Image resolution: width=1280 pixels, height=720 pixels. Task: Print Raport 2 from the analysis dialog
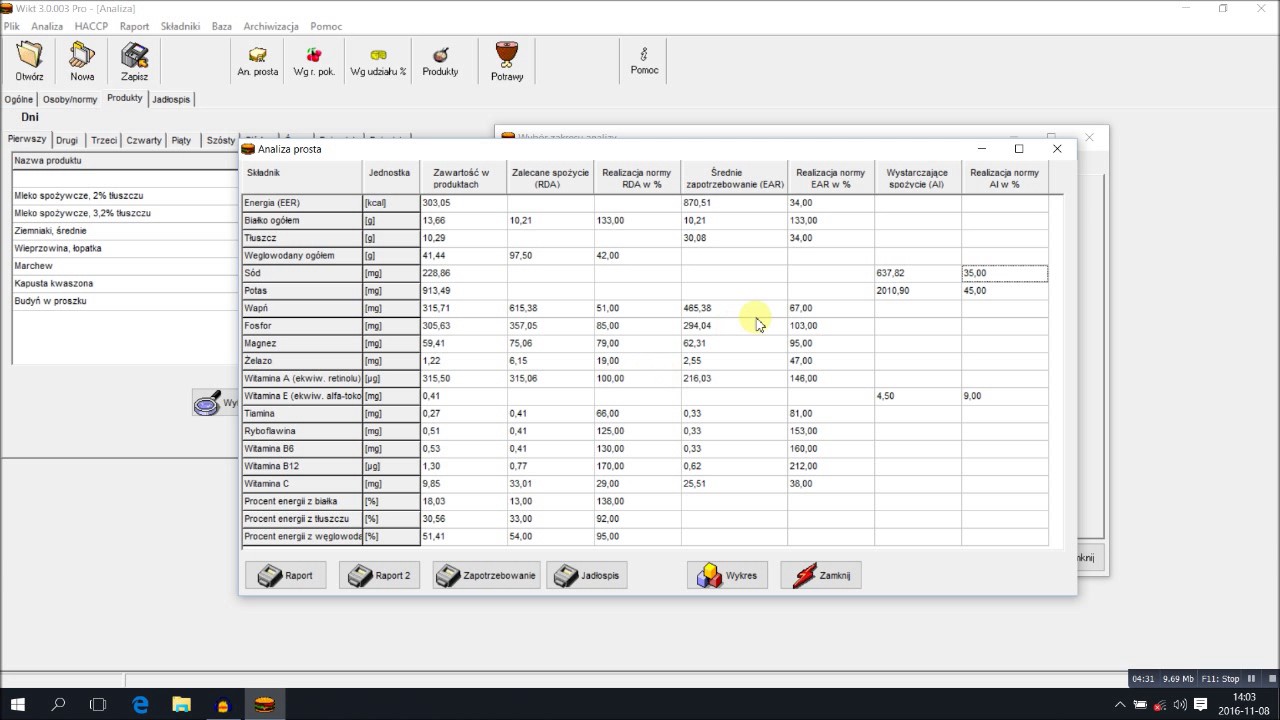pyautogui.click(x=379, y=575)
